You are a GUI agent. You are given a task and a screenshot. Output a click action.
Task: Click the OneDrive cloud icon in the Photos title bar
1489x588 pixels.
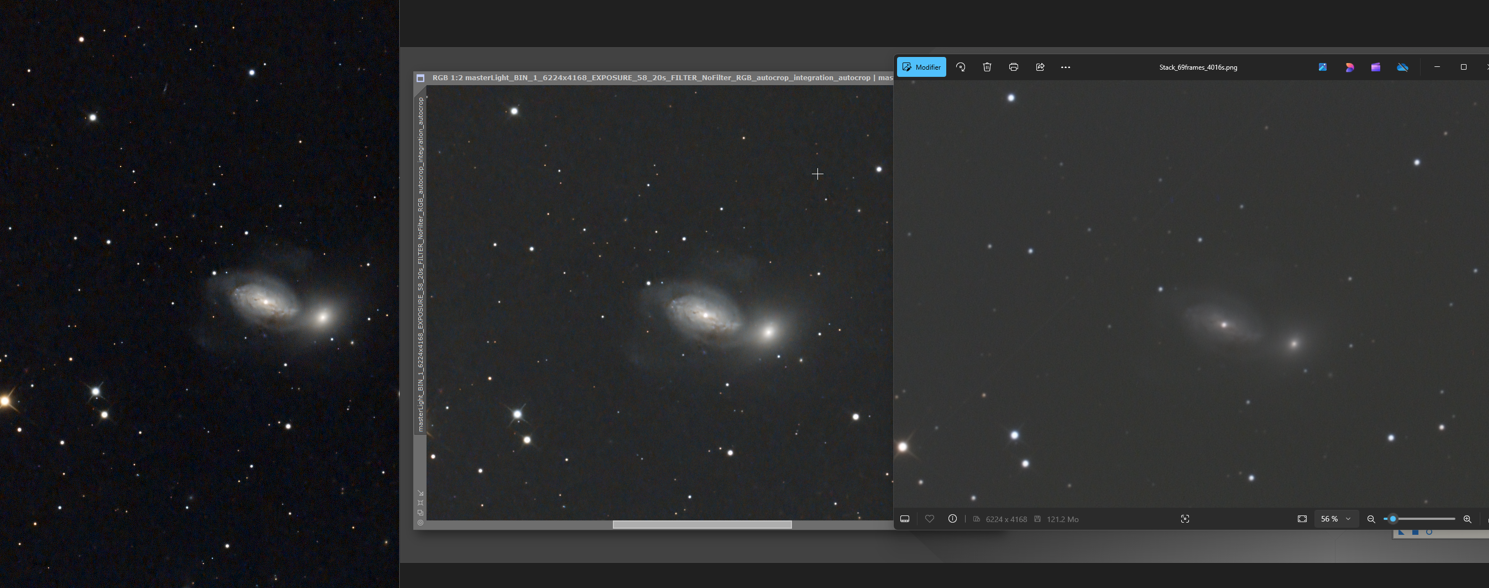(1402, 67)
